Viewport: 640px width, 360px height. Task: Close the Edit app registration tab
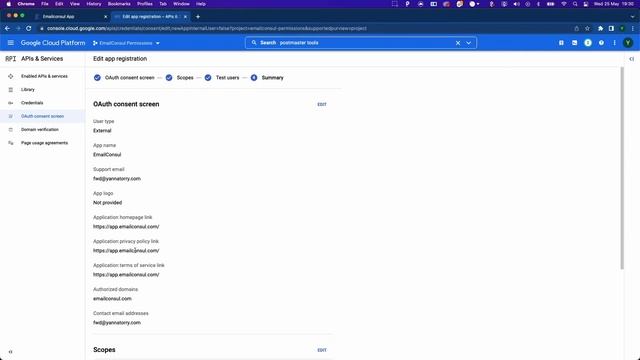tap(185, 17)
